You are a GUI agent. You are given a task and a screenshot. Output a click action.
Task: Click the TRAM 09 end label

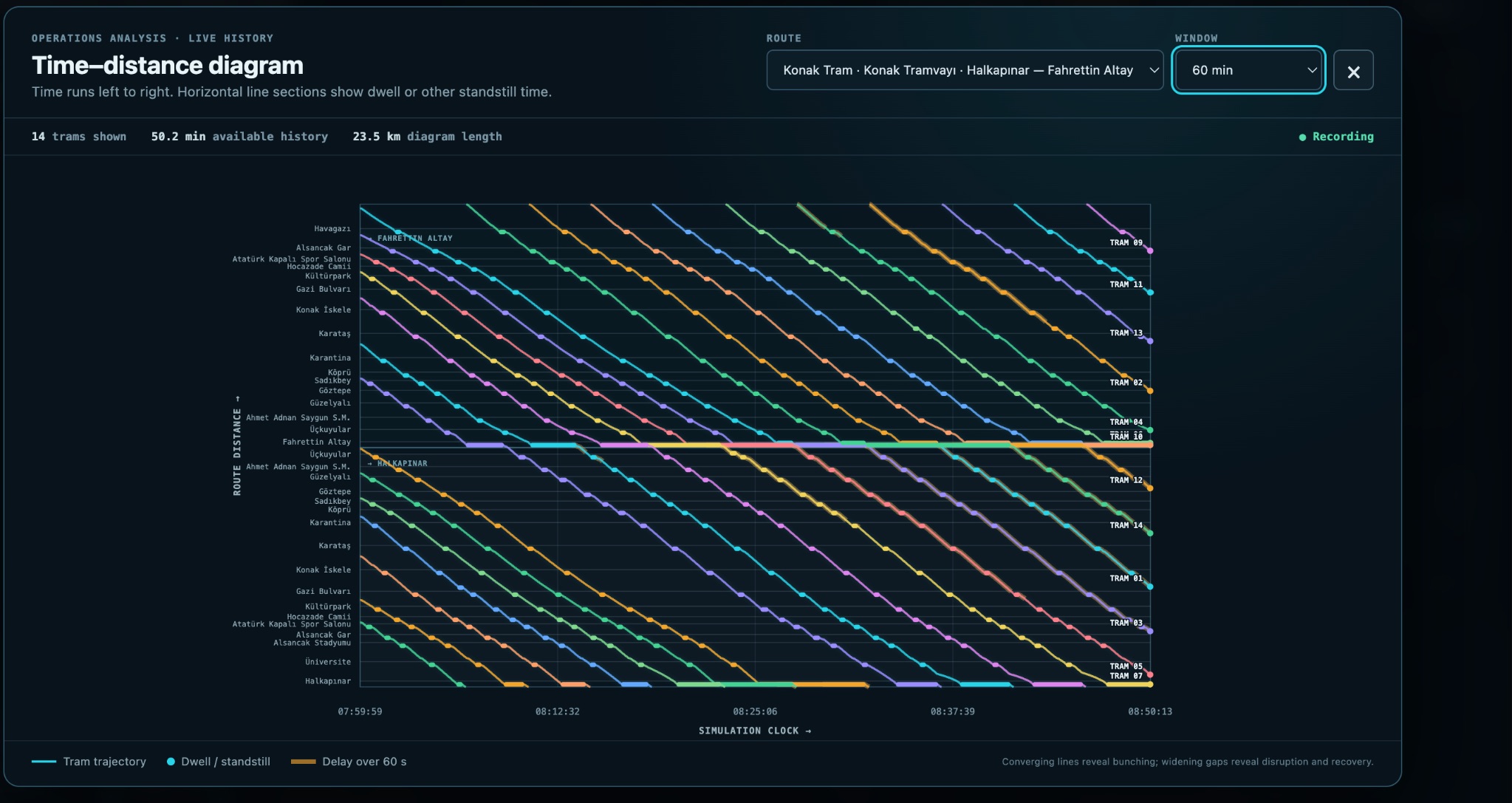point(1126,242)
